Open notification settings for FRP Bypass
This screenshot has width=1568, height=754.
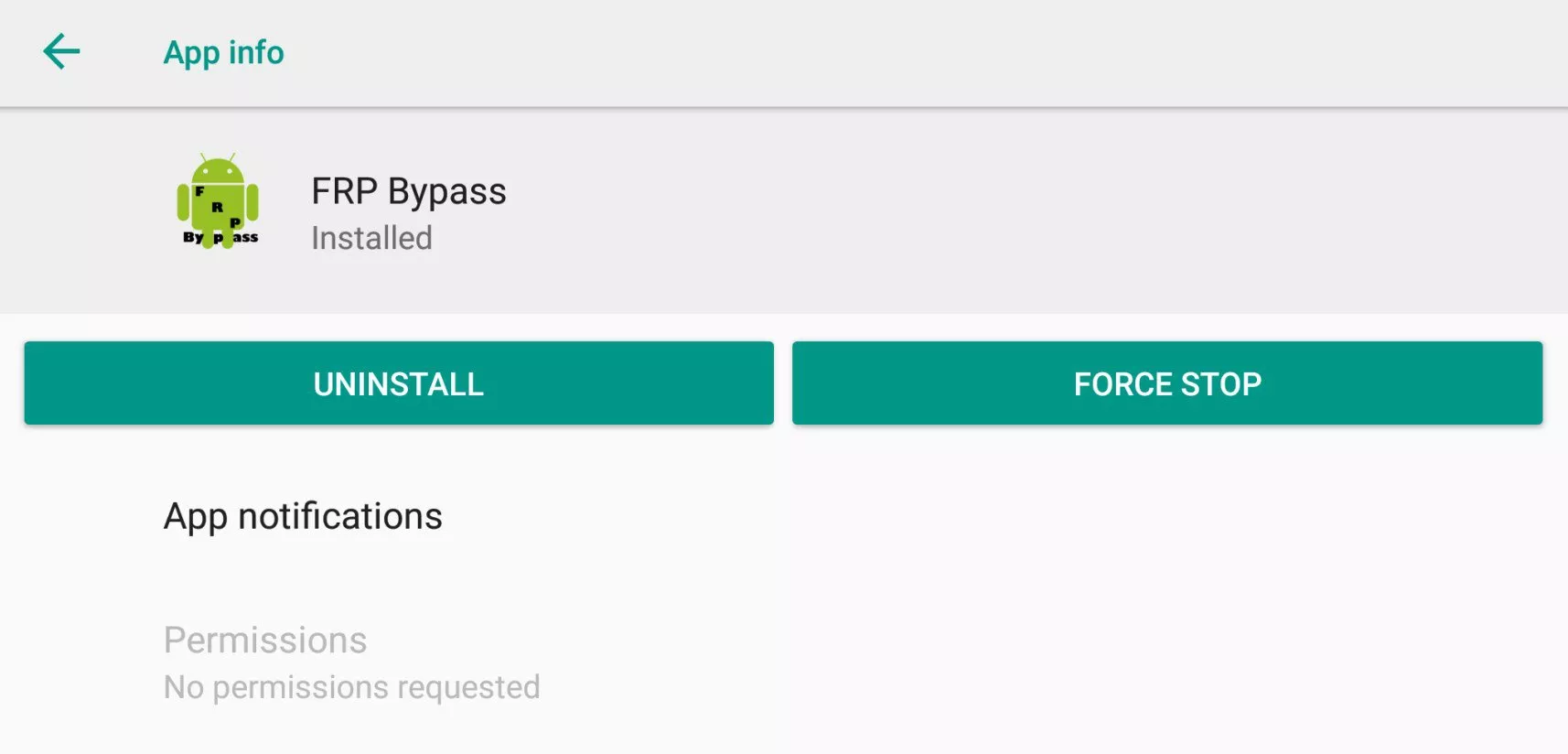[784, 516]
